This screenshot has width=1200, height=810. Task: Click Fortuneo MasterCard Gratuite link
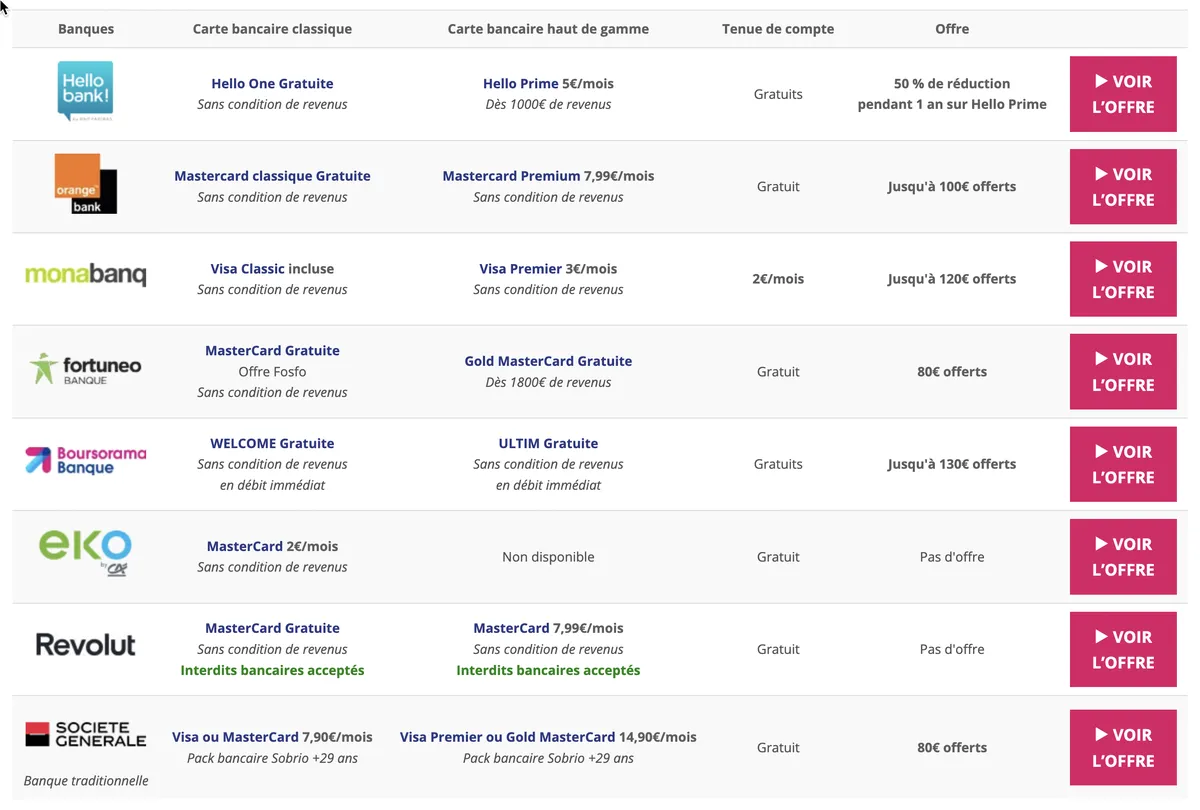(x=272, y=351)
